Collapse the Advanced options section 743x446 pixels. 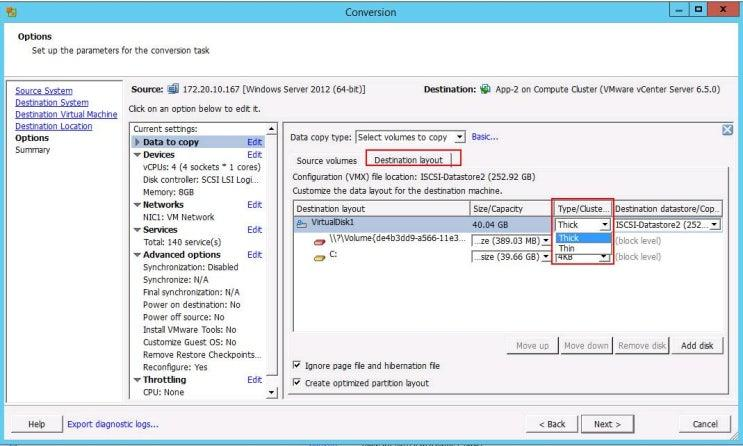click(x=137, y=255)
